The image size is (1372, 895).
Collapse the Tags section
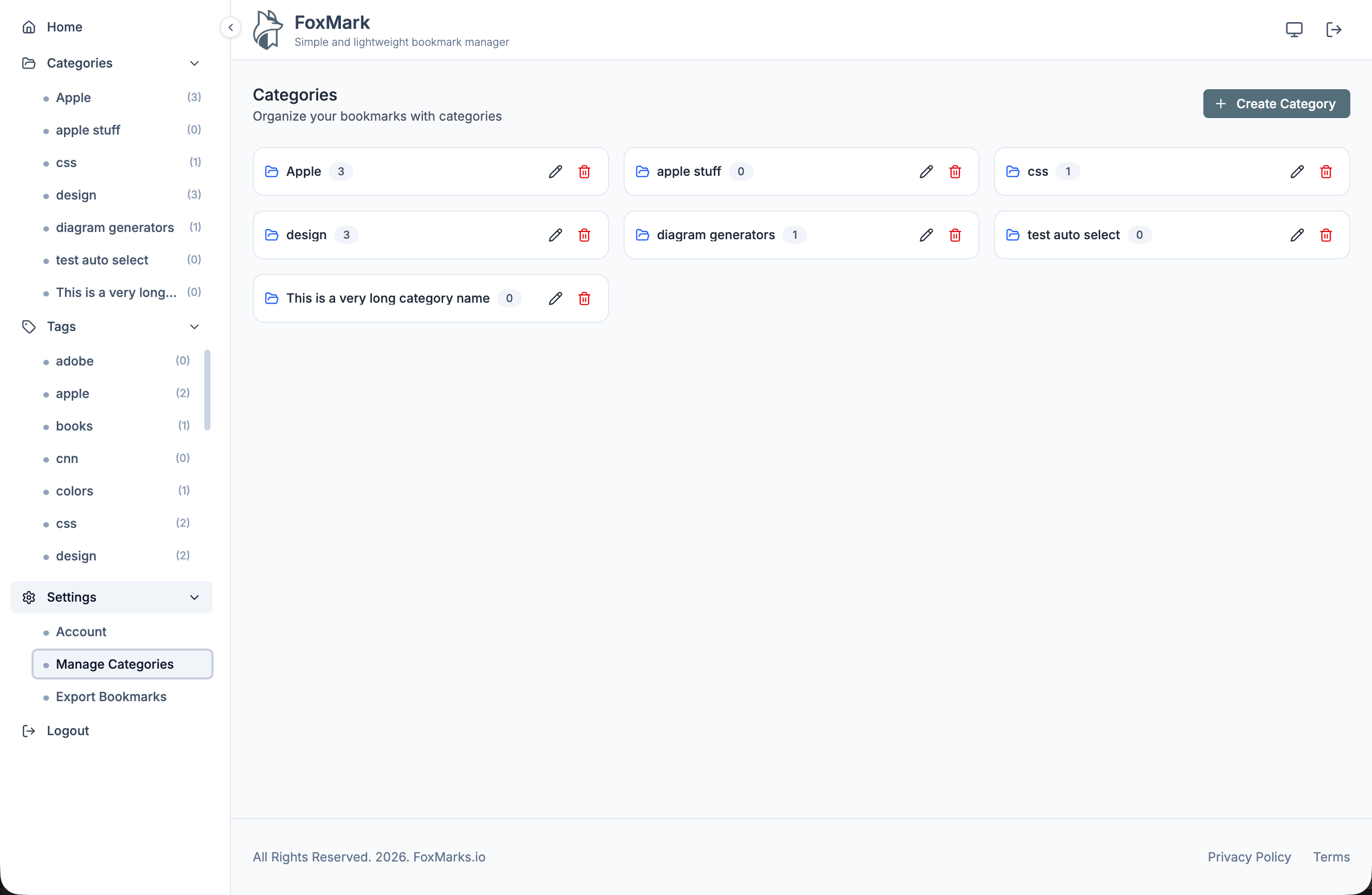(194, 326)
